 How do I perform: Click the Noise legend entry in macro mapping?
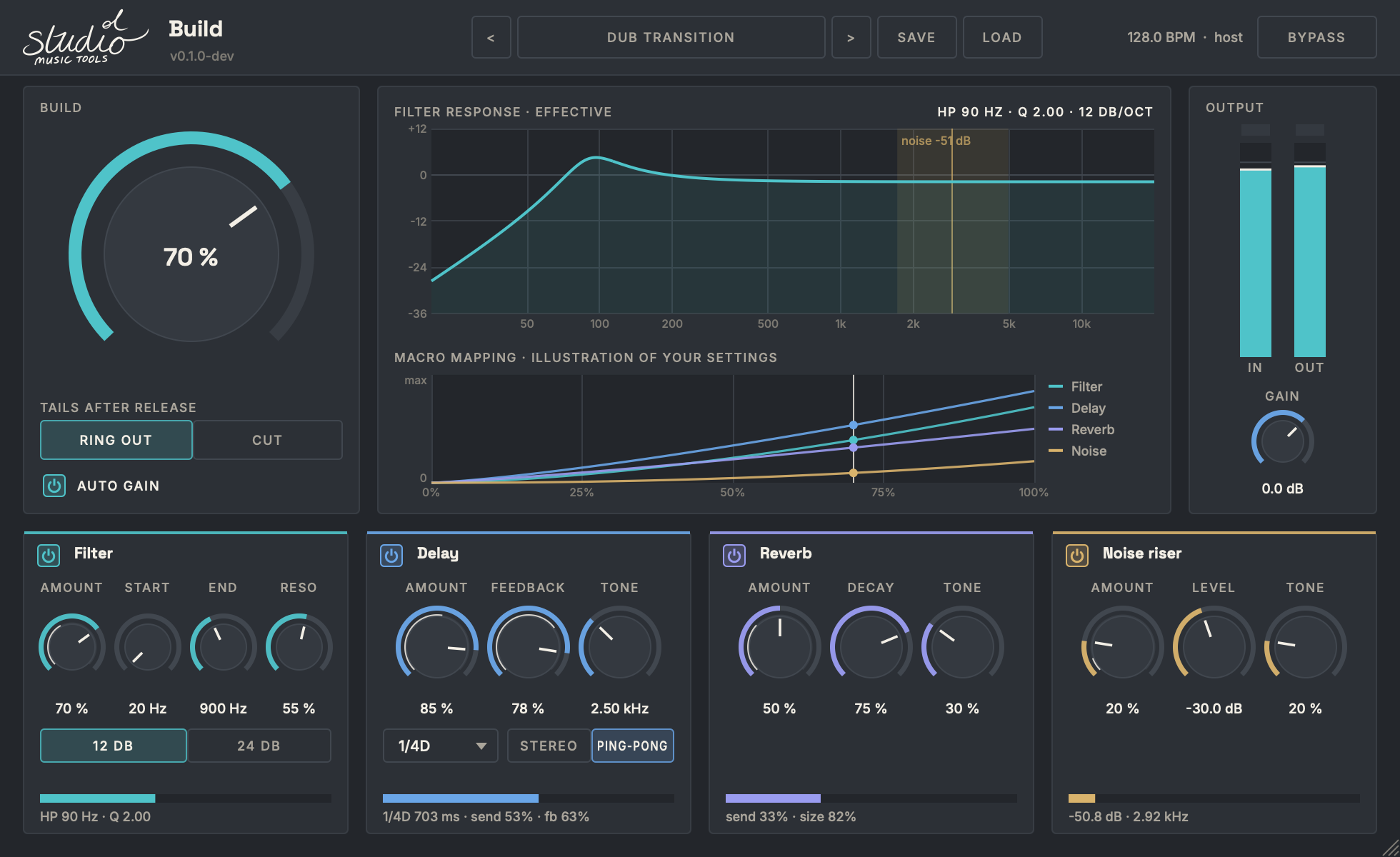(1077, 451)
